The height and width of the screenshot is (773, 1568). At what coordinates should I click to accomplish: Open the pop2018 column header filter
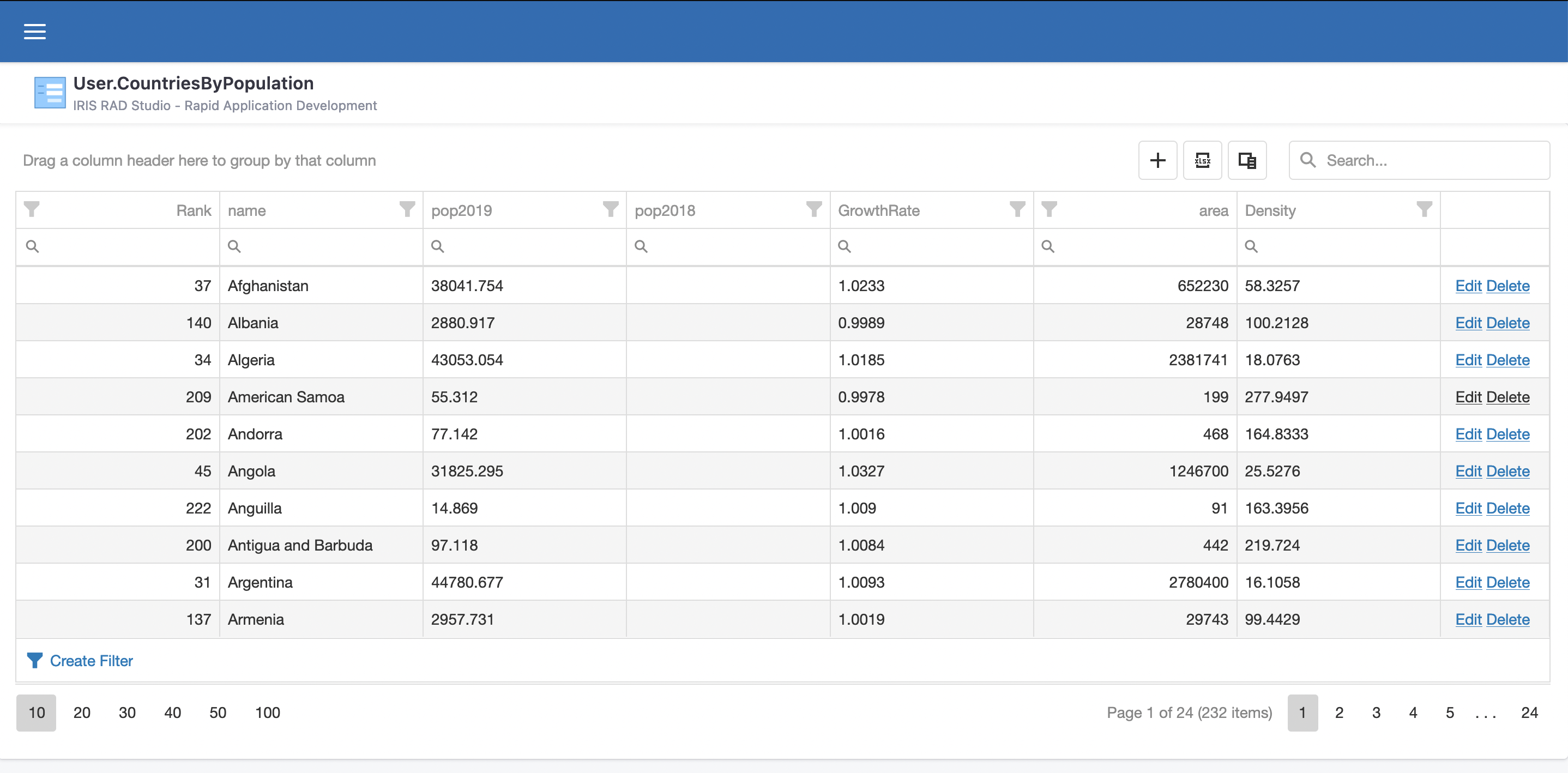click(x=813, y=209)
